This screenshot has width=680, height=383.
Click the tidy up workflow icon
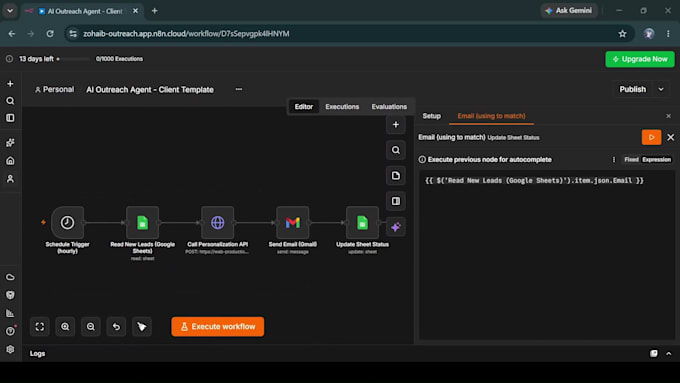142,327
